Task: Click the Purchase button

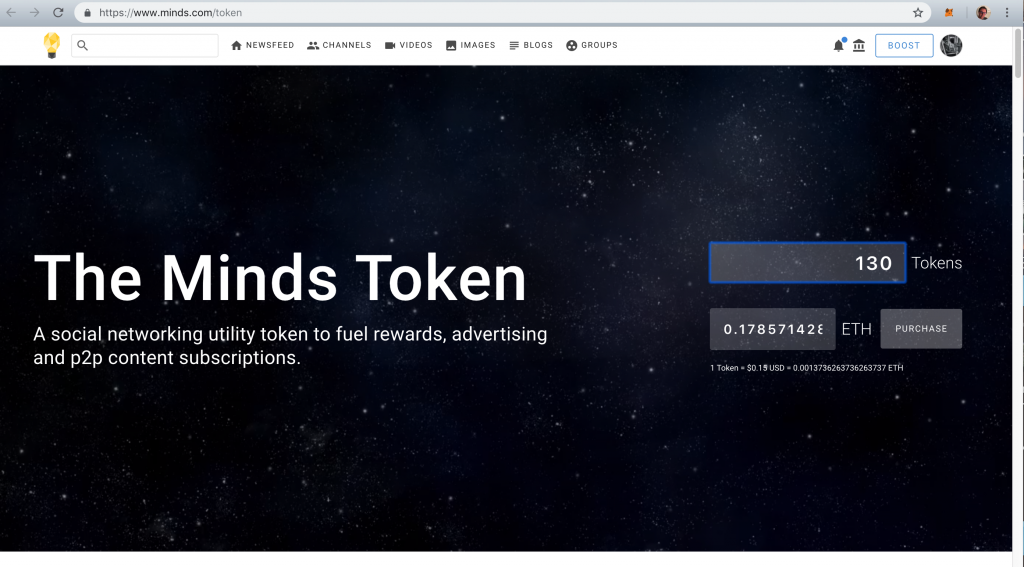Action: click(921, 329)
